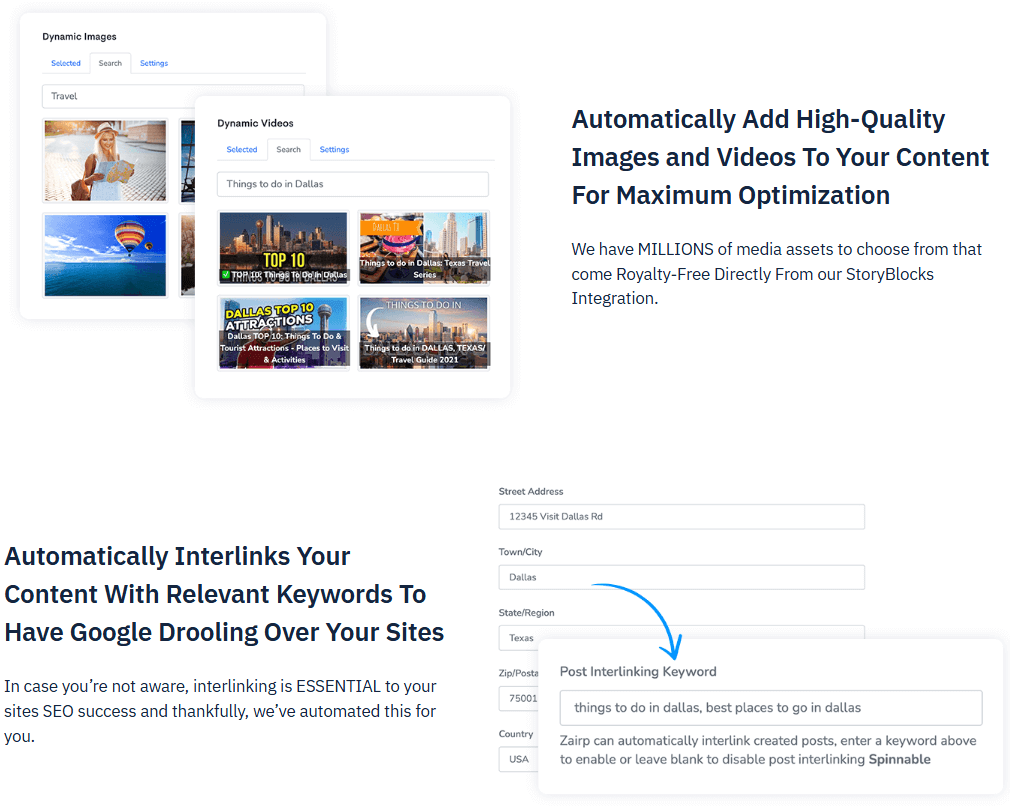The width and height of the screenshot is (1010, 806).
Task: Select the Dallas Top 10 Attractions video
Action: [284, 332]
